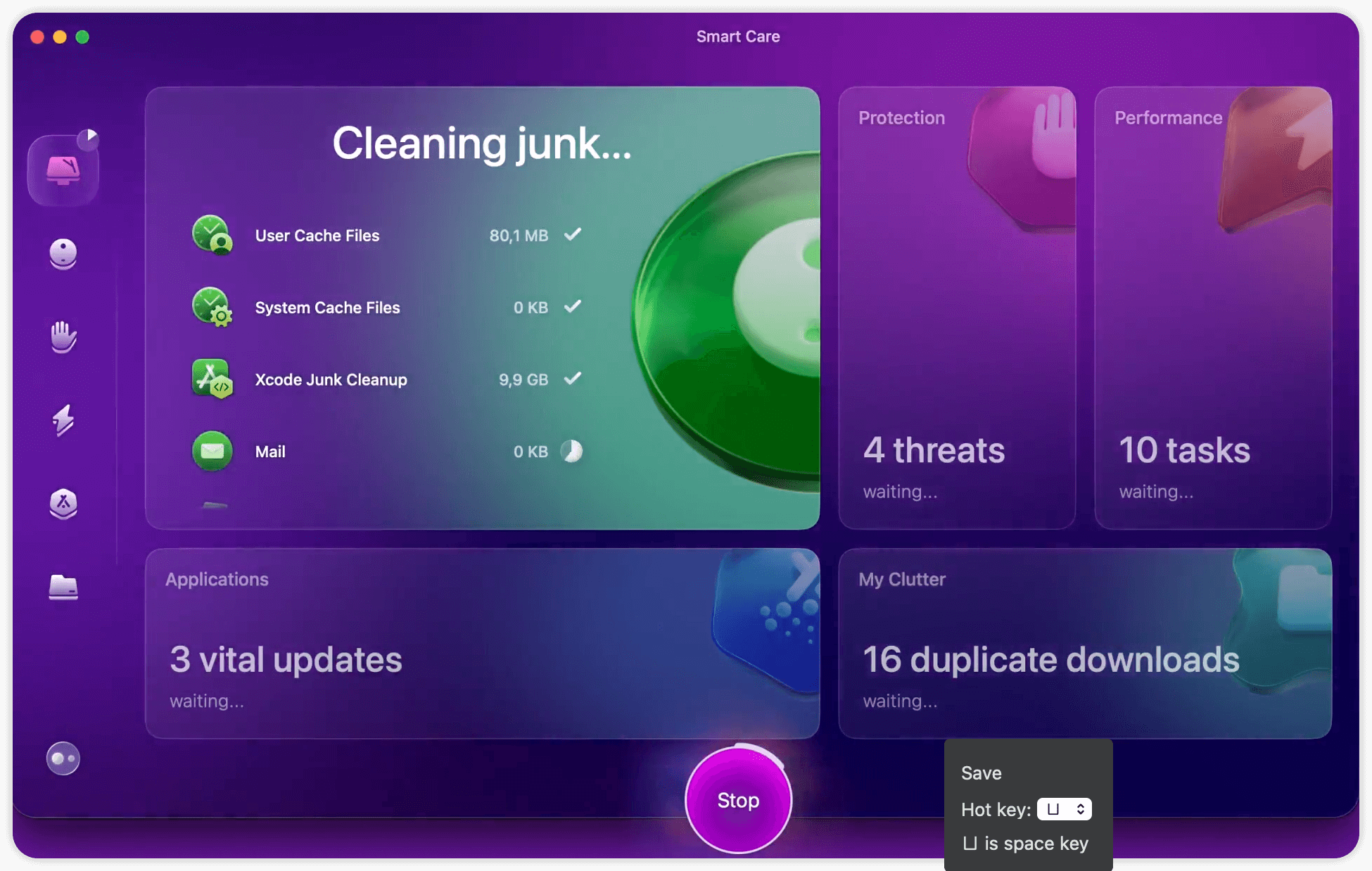Image resolution: width=1372 pixels, height=871 pixels.
Task: Click "4 threats" text
Action: pyautogui.click(x=934, y=450)
